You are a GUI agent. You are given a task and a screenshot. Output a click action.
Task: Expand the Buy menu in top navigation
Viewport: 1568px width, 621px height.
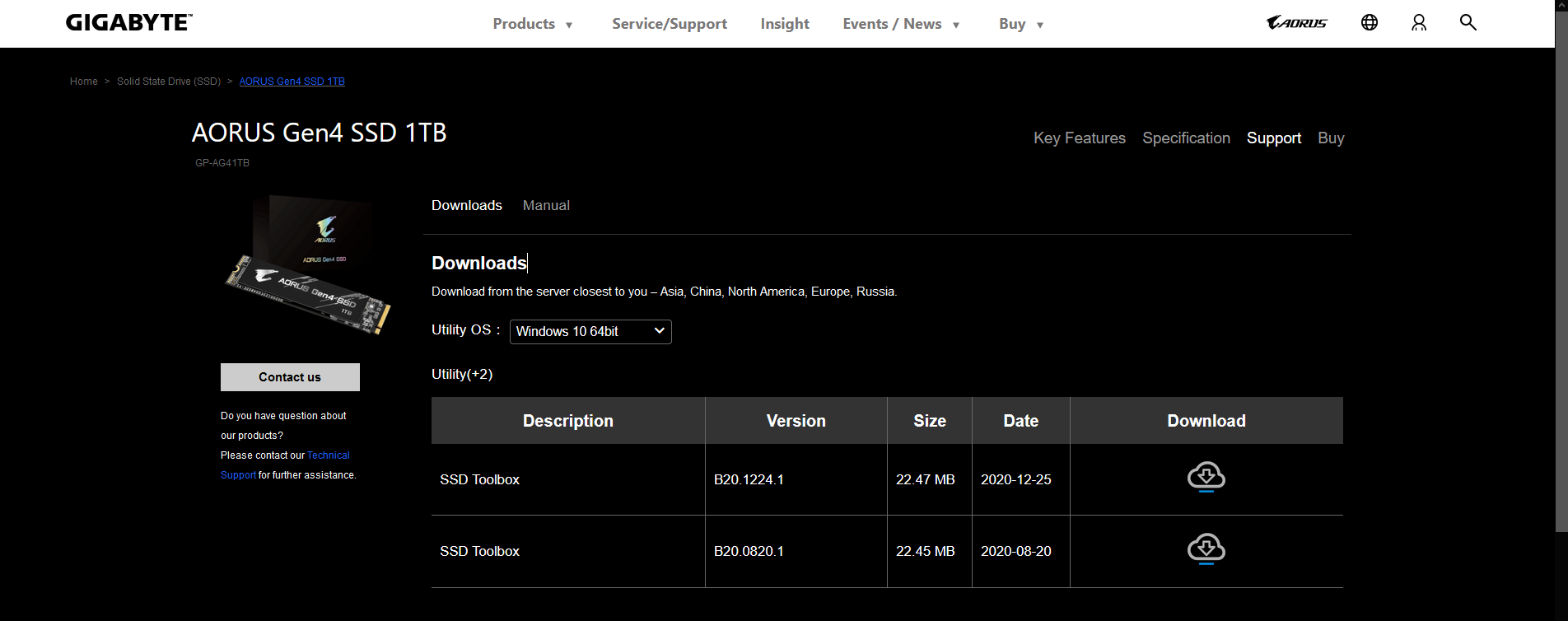pos(1021,24)
